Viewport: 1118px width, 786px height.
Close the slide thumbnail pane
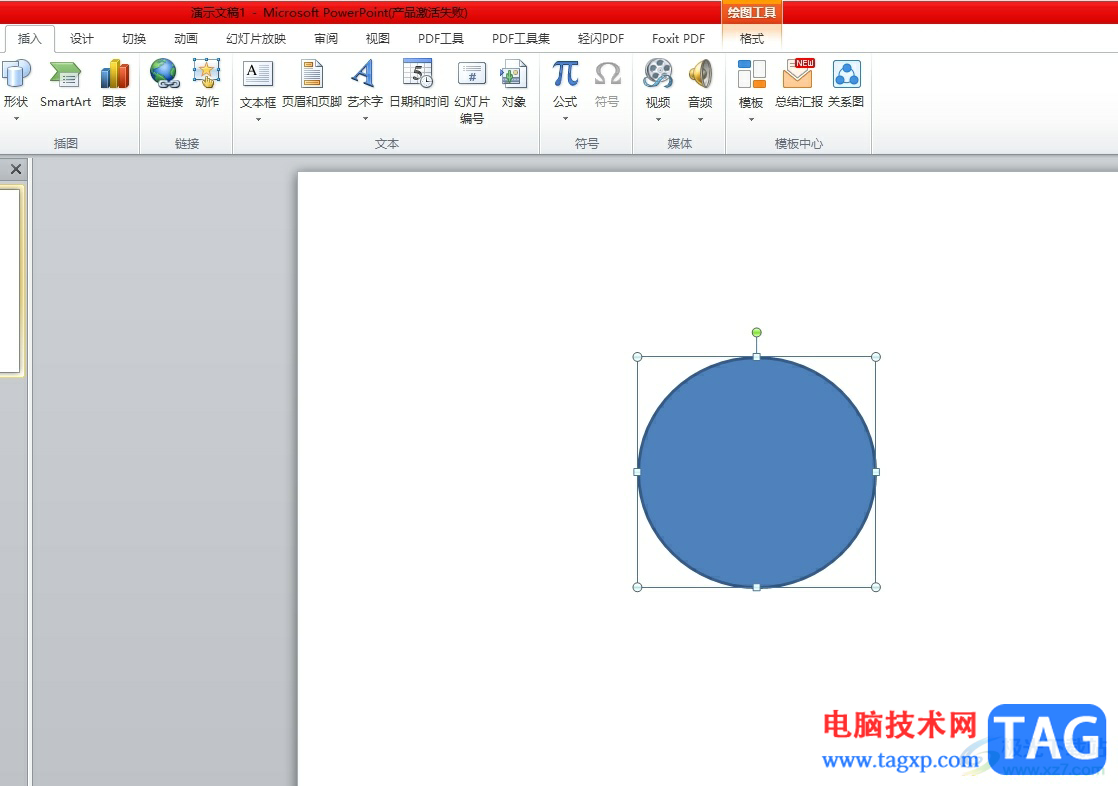[16, 169]
